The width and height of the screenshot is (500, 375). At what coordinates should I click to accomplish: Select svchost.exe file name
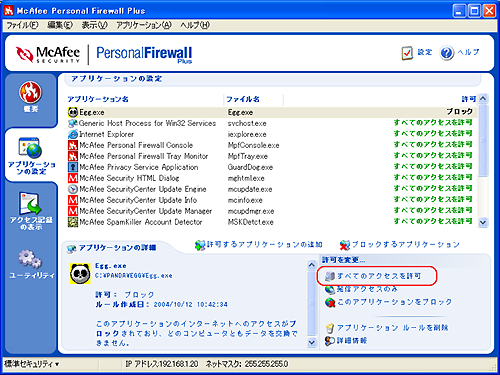click(247, 123)
